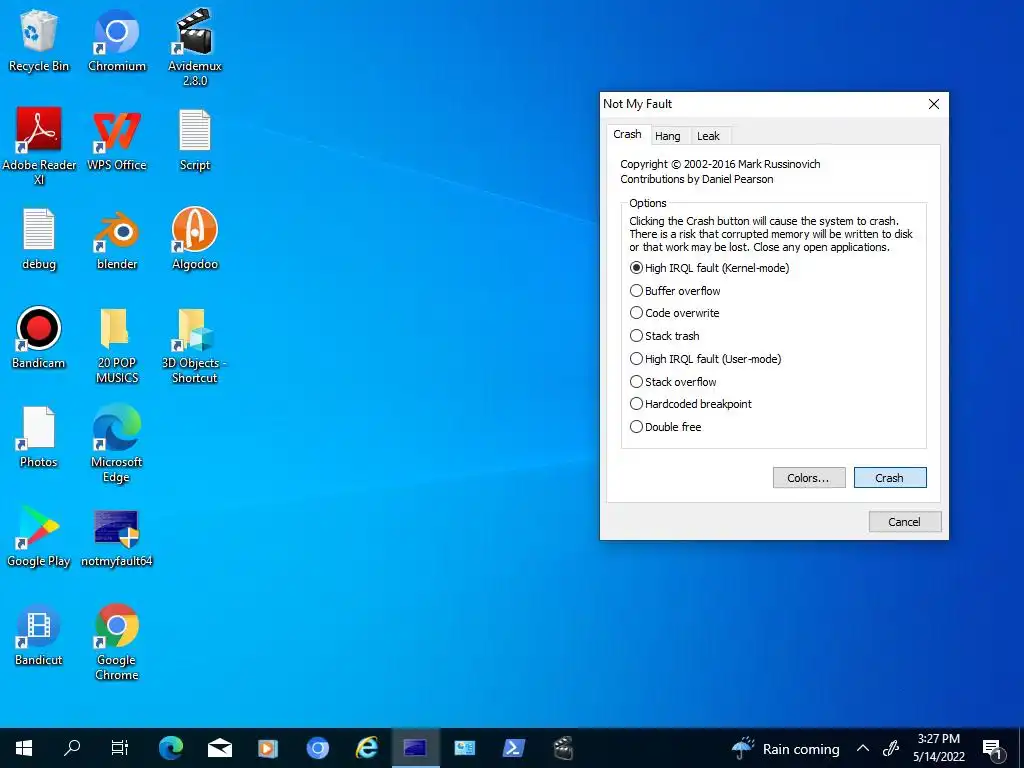Show hidden system tray icons chevron
The width and height of the screenshot is (1024, 768).
[x=863, y=748]
